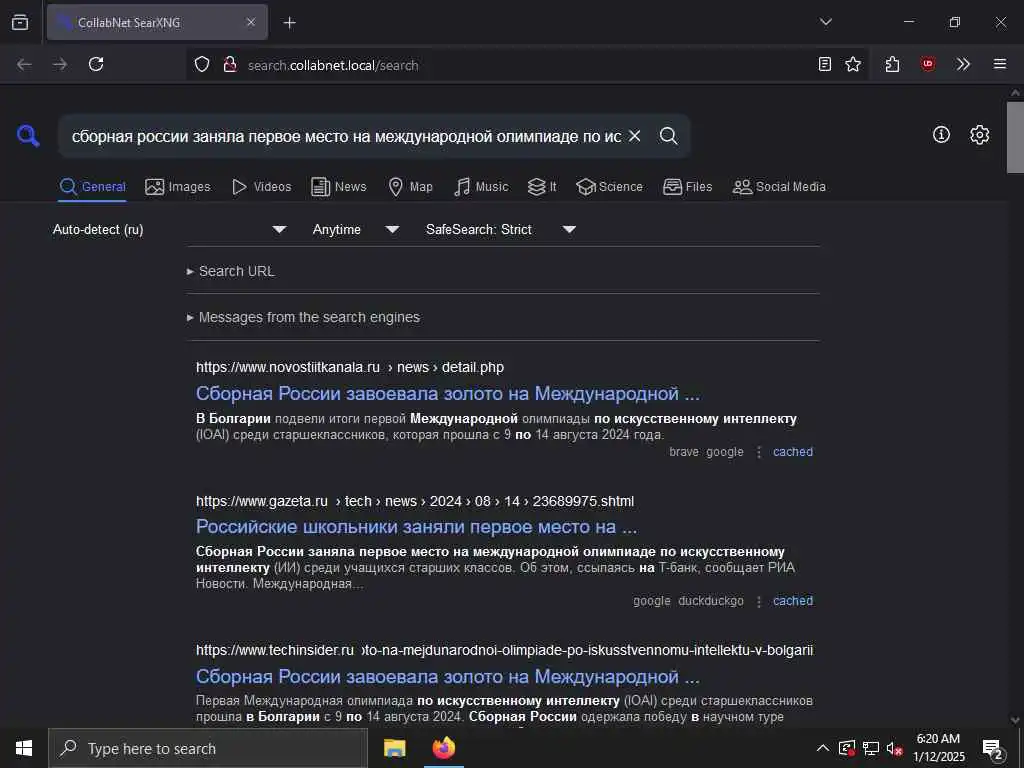
Task: Switch to Files search tab
Action: (687, 187)
